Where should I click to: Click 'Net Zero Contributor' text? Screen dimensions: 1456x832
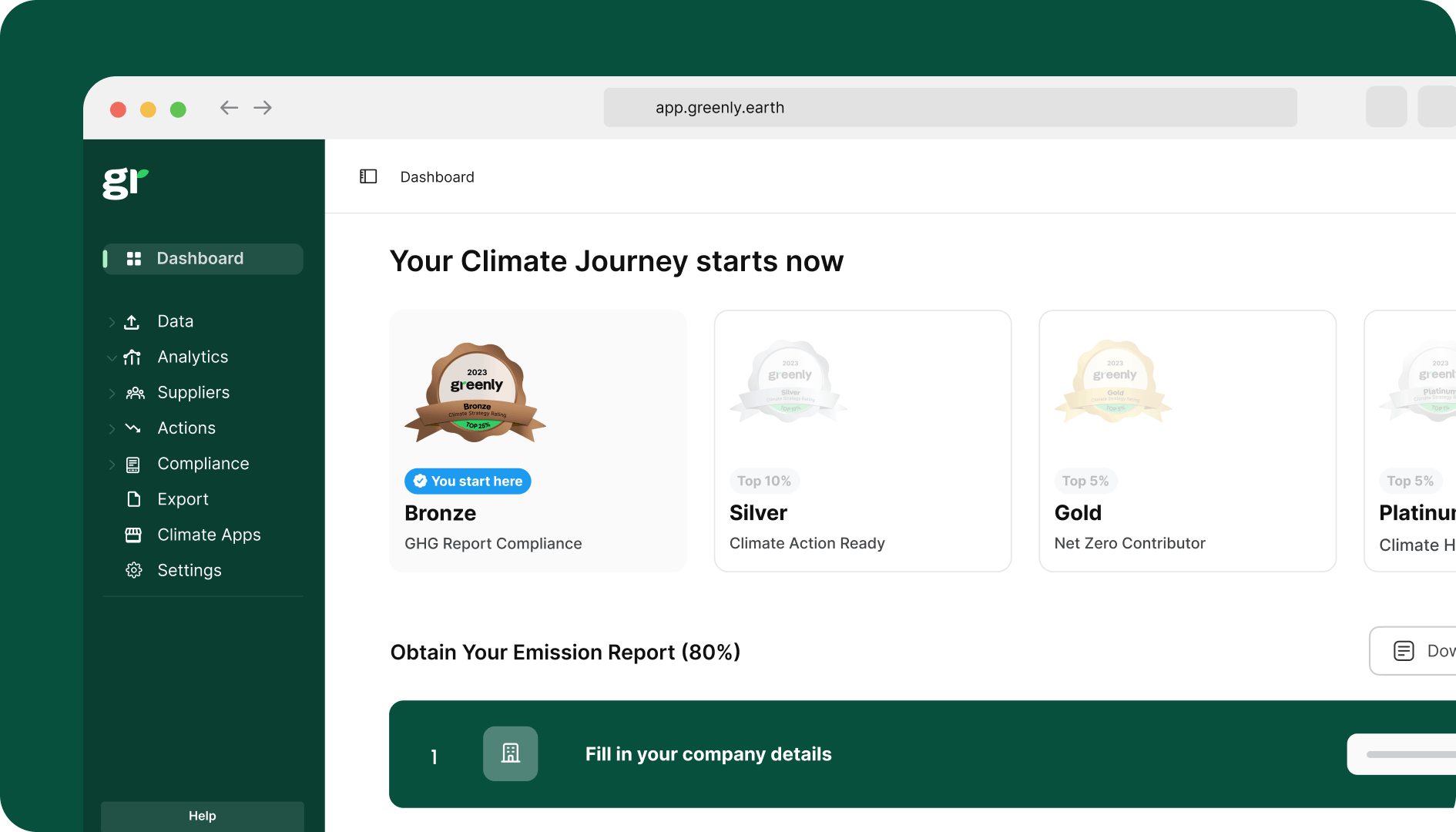tap(1129, 544)
